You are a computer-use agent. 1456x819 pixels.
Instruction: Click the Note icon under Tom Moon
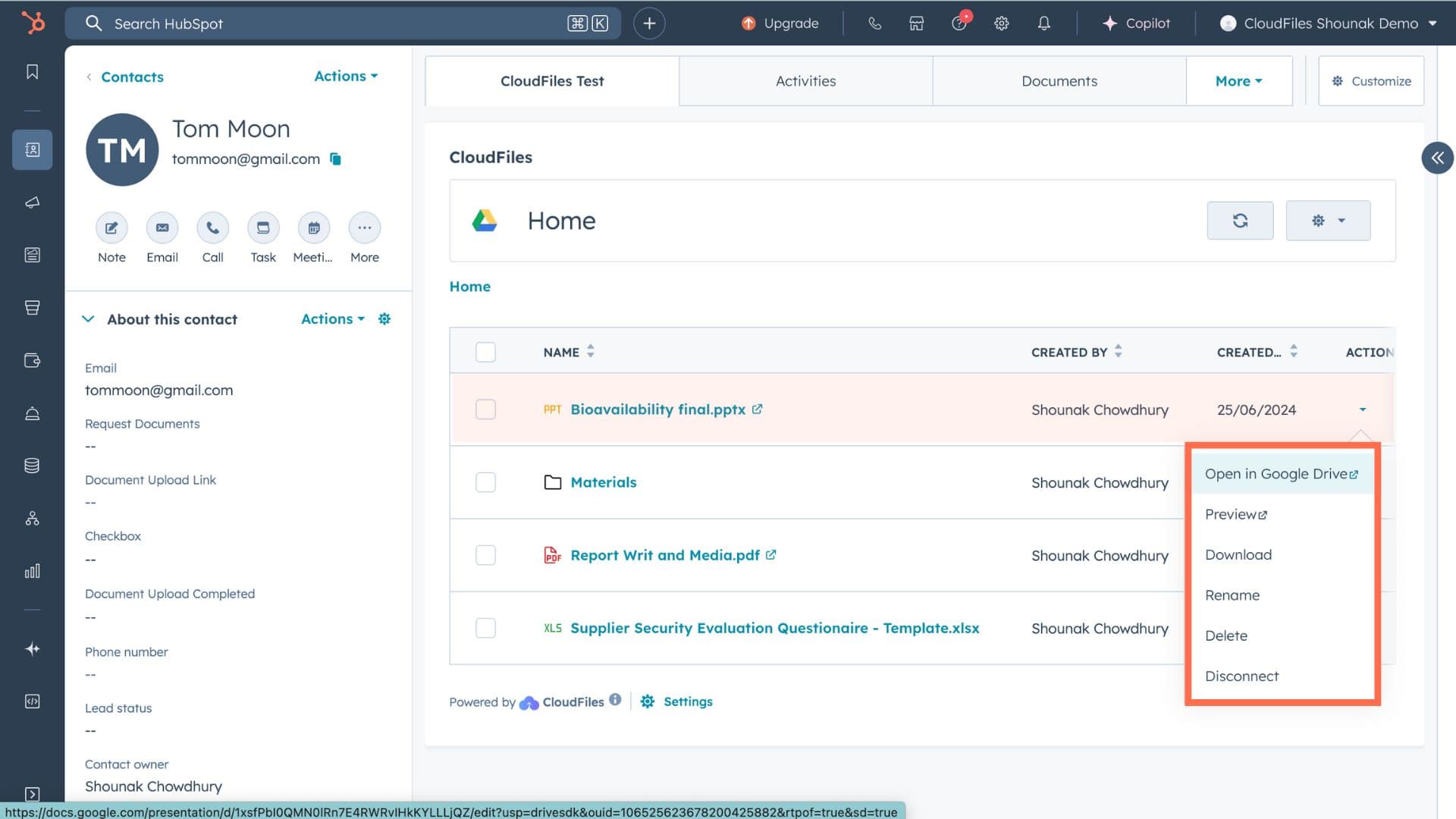point(111,227)
